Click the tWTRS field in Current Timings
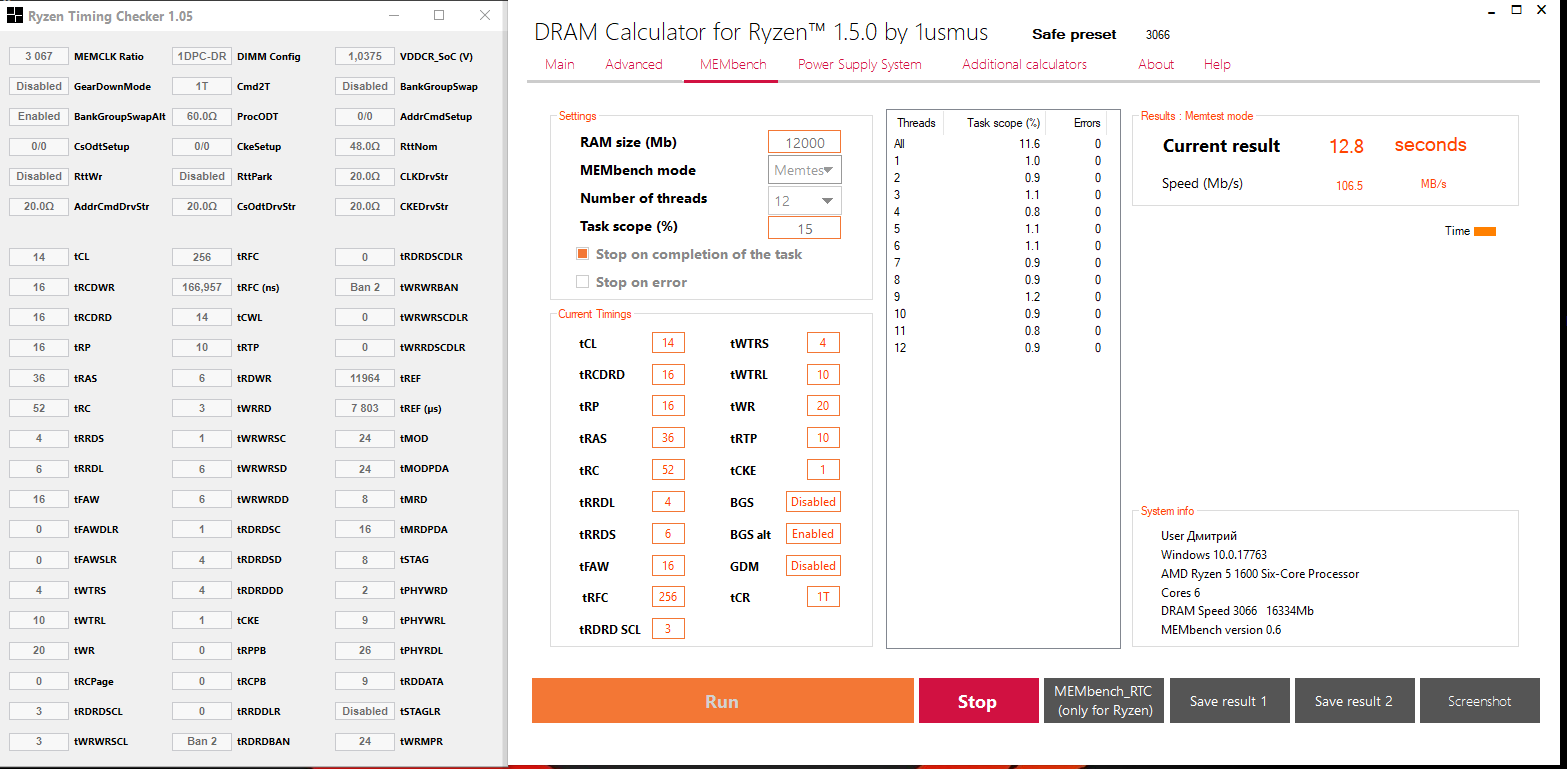The width and height of the screenshot is (1567, 769). tap(823, 343)
